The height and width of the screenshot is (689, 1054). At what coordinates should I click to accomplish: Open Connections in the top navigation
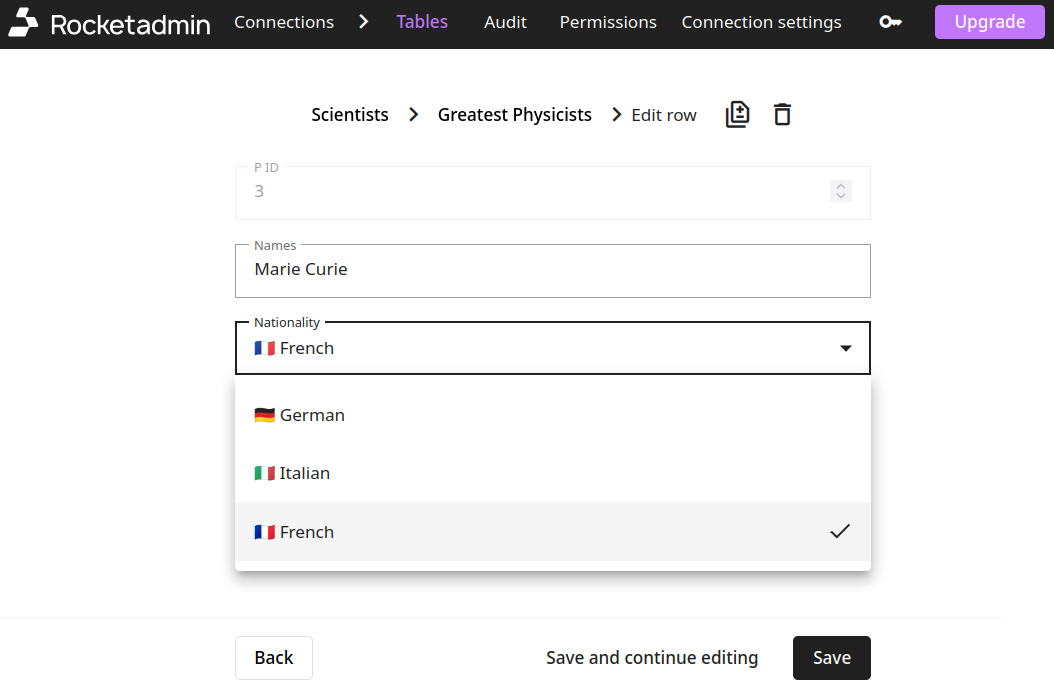coord(284,22)
